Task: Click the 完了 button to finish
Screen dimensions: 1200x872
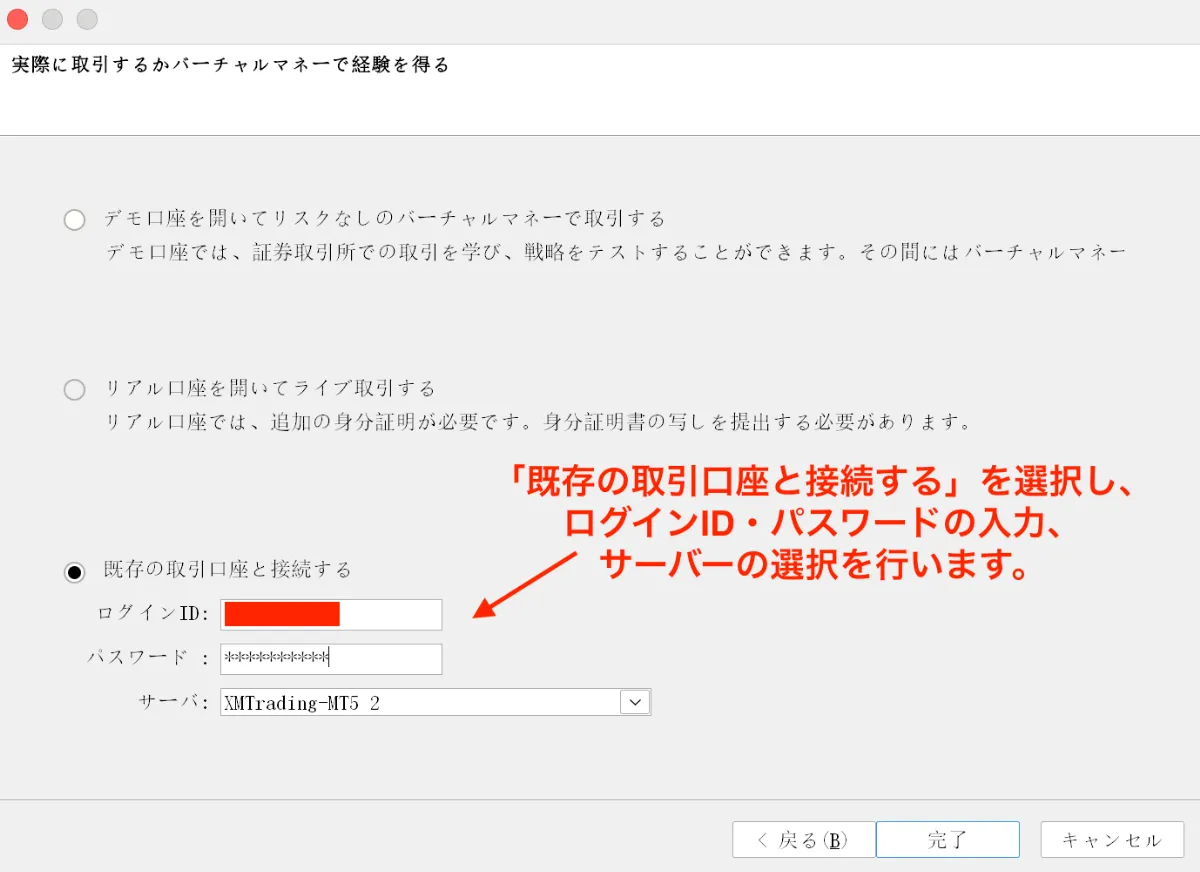Action: pyautogui.click(x=947, y=839)
